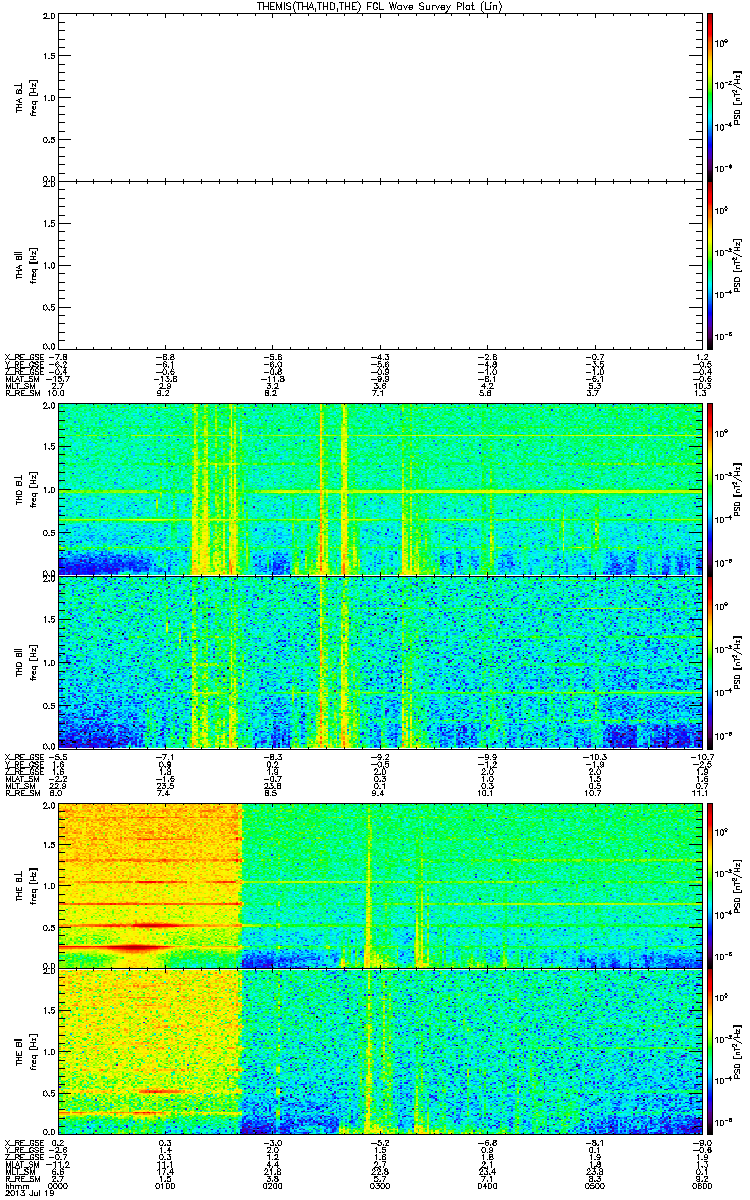Click the PSD color bar beside THA B⊥

click(x=710, y=96)
